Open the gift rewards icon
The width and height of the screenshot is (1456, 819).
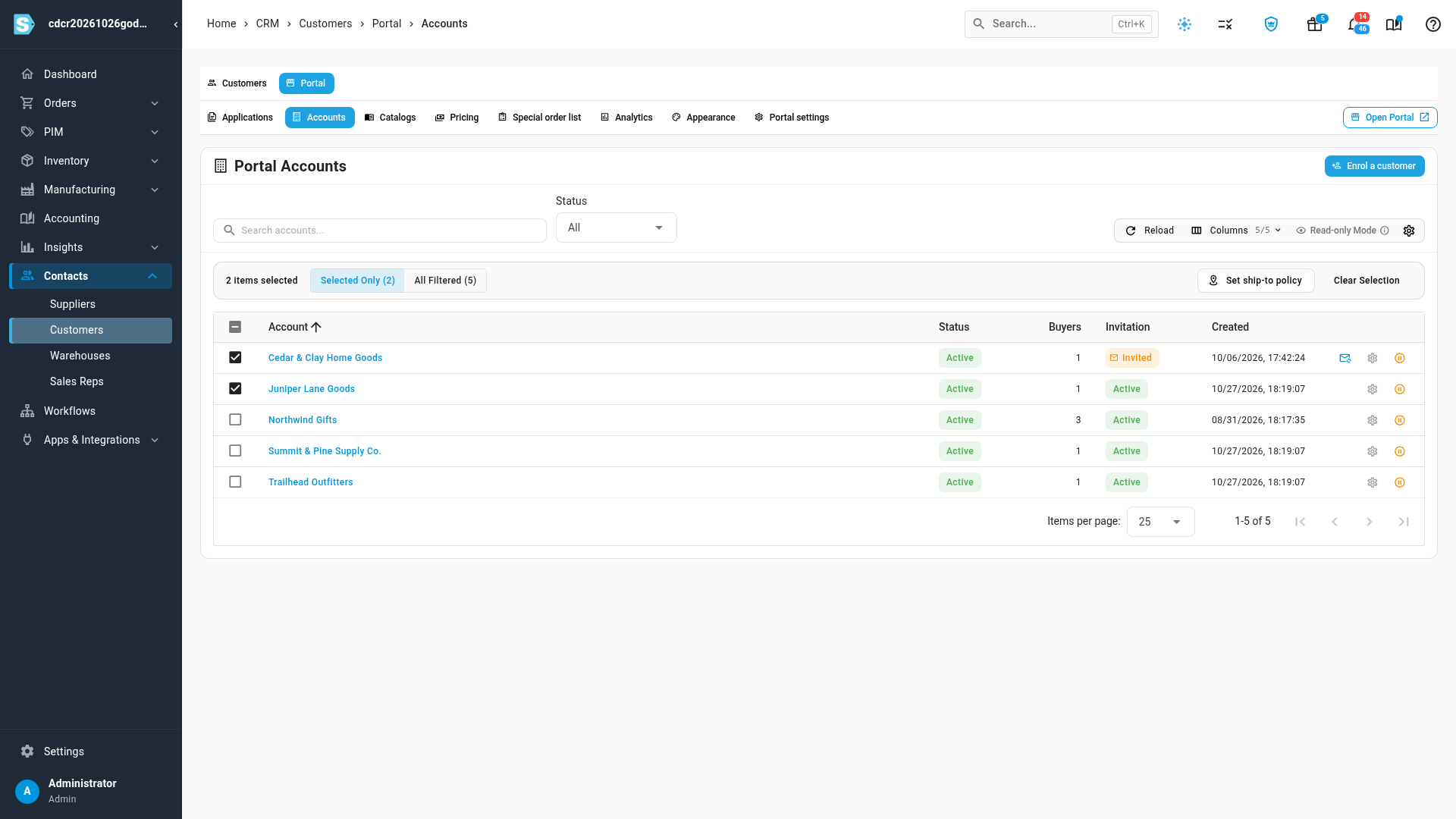1315,24
